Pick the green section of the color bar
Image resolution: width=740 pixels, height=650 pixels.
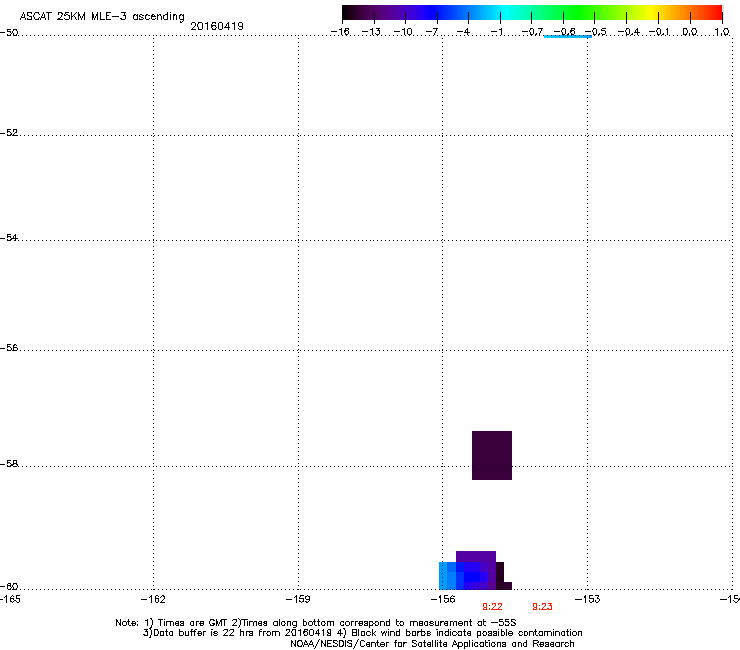(x=580, y=12)
